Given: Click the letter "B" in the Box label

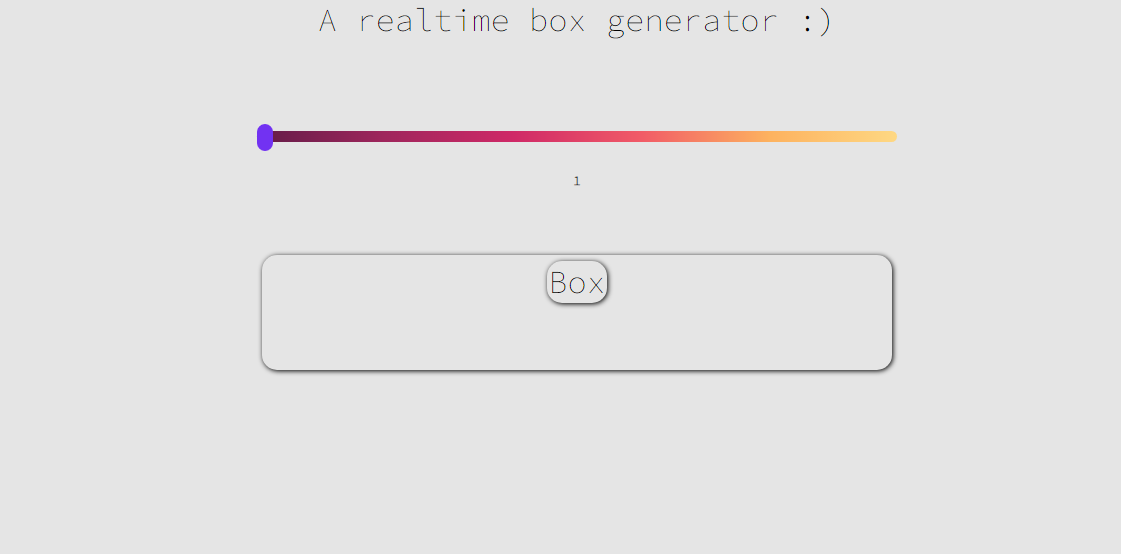Looking at the screenshot, I should click(x=559, y=284).
